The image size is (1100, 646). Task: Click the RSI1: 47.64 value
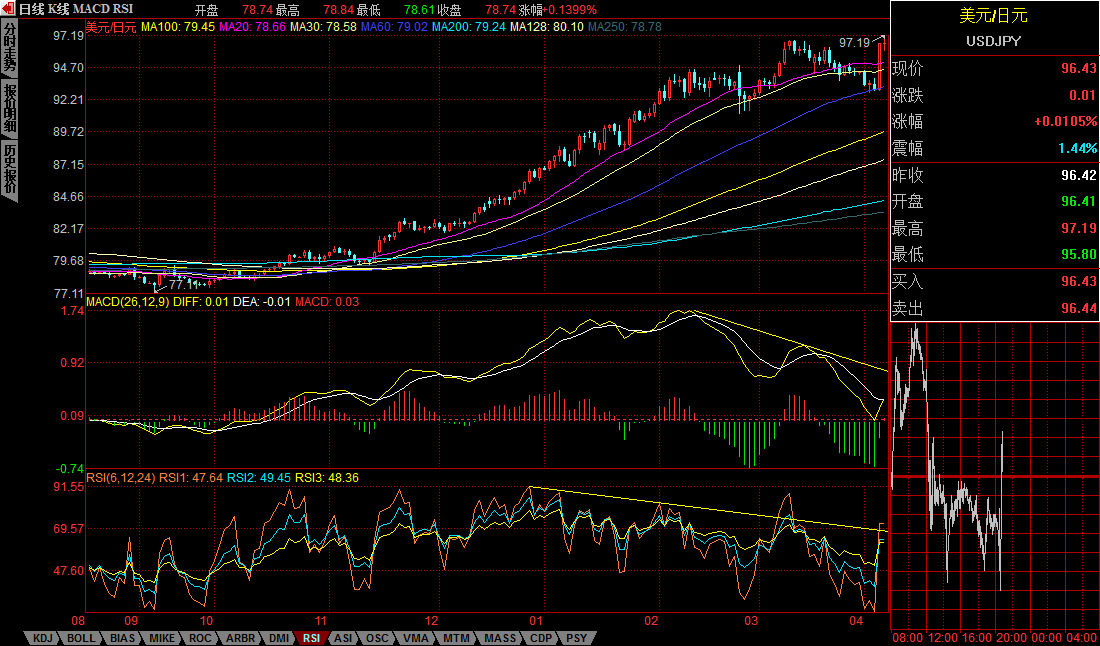click(191, 478)
